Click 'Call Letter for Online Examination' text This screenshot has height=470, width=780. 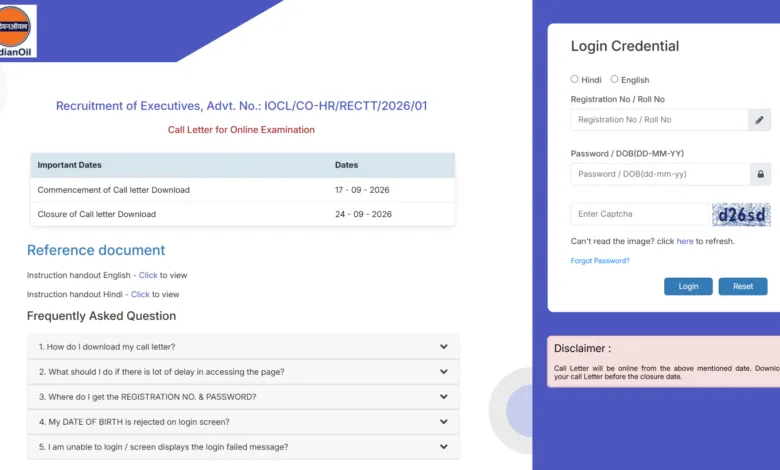[x=241, y=130]
